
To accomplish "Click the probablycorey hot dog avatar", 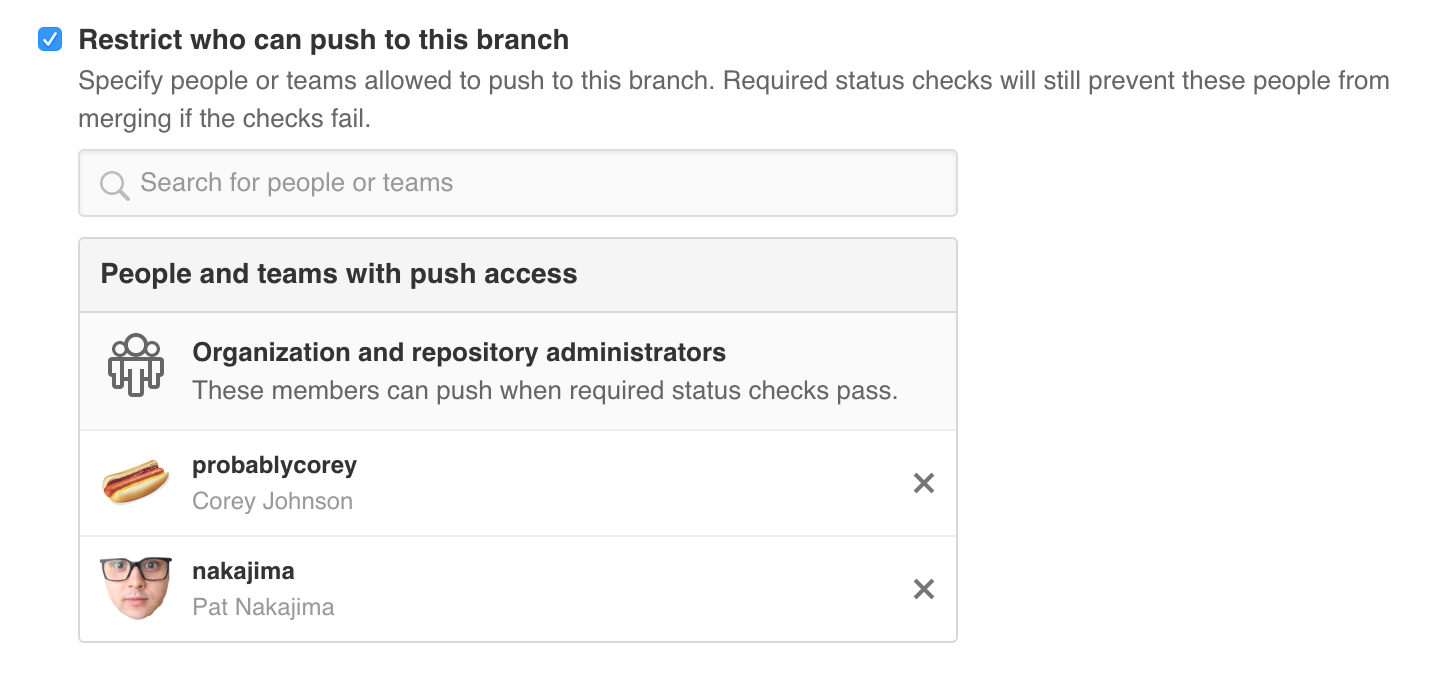I will 136,483.
